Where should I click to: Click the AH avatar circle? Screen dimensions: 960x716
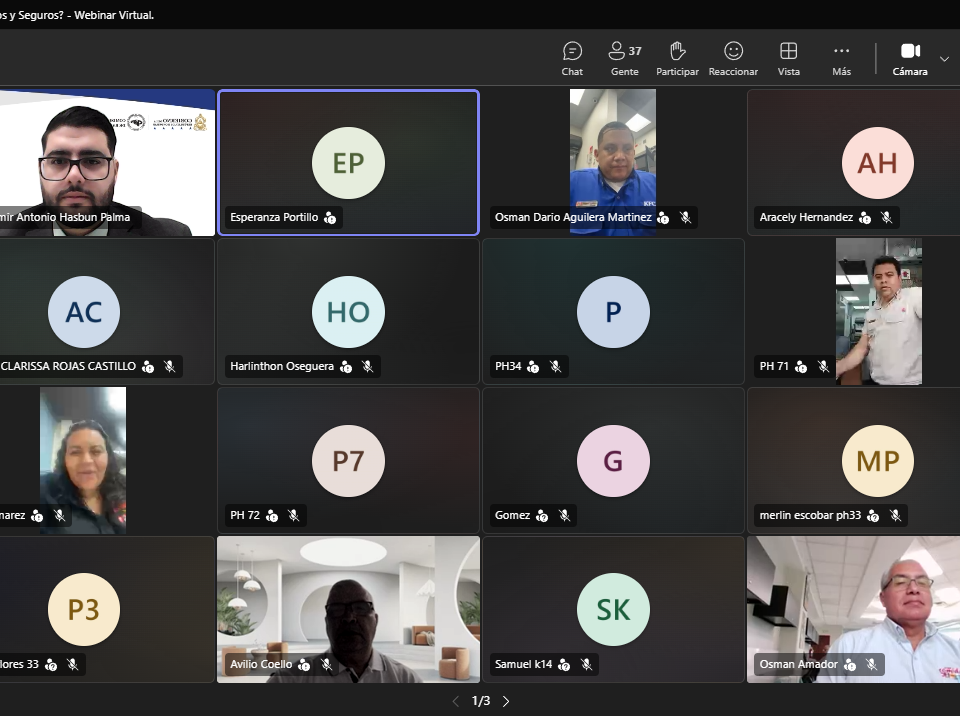878,163
